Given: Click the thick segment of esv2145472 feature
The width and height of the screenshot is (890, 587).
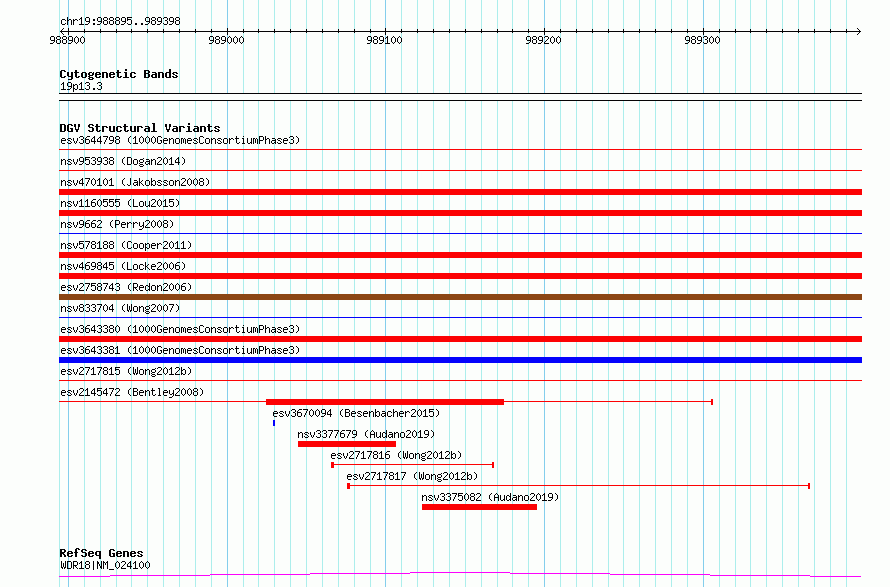Looking at the screenshot, I should [385, 402].
